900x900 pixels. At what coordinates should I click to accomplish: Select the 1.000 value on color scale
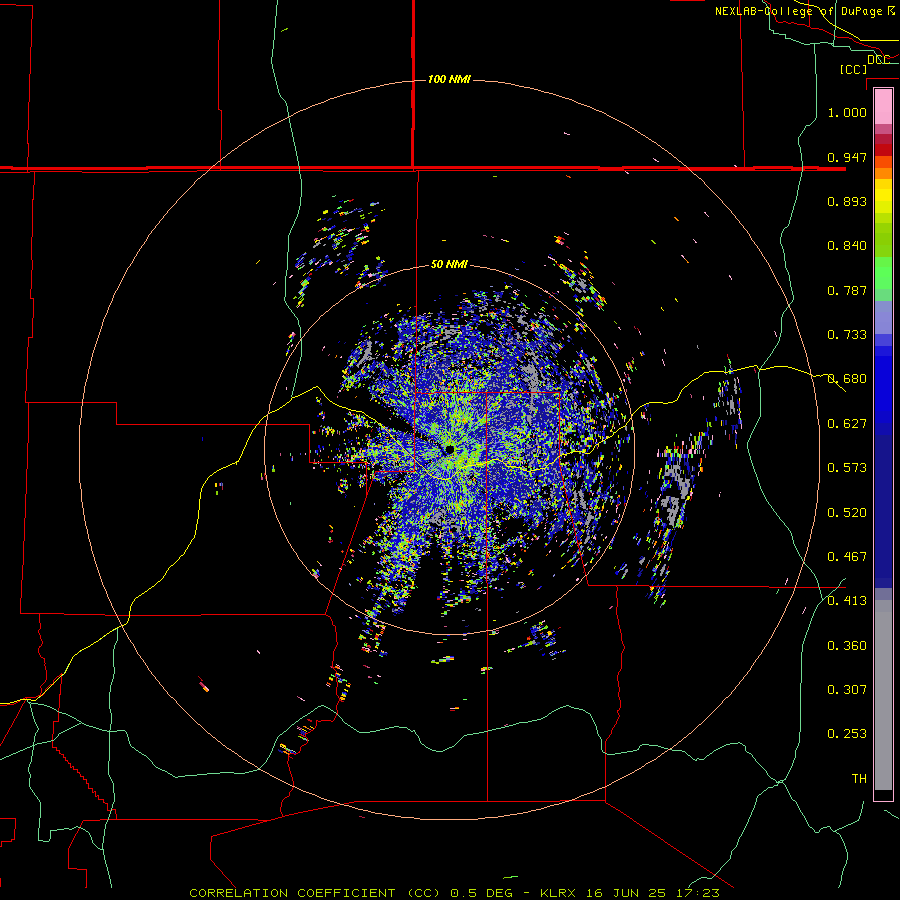(x=847, y=112)
